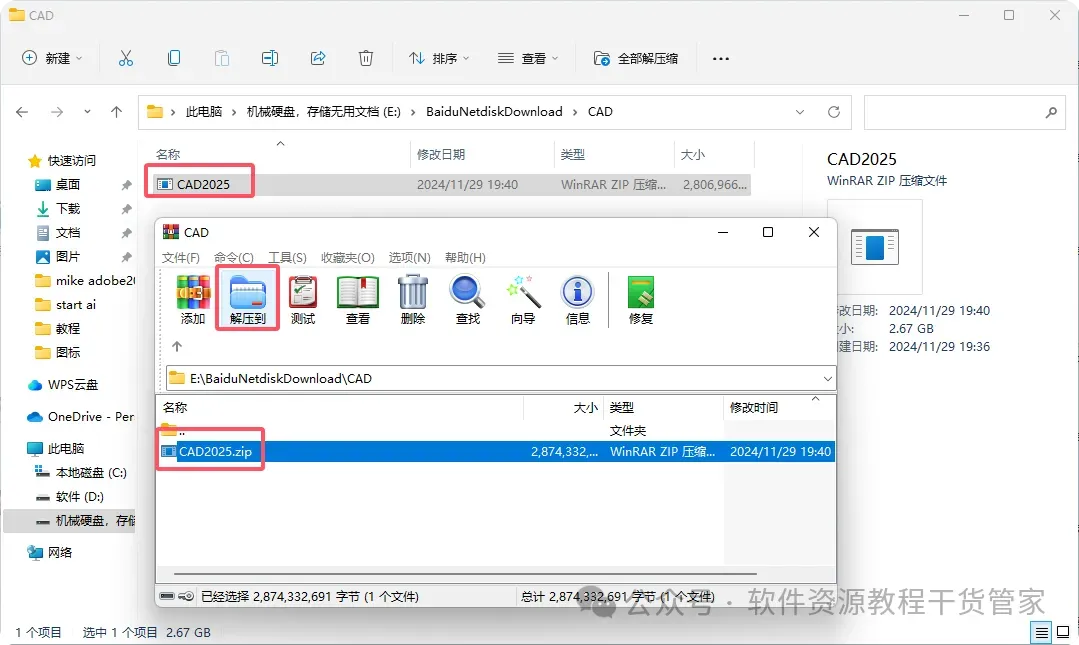Open the 教程 folder in sidebar

67,328
